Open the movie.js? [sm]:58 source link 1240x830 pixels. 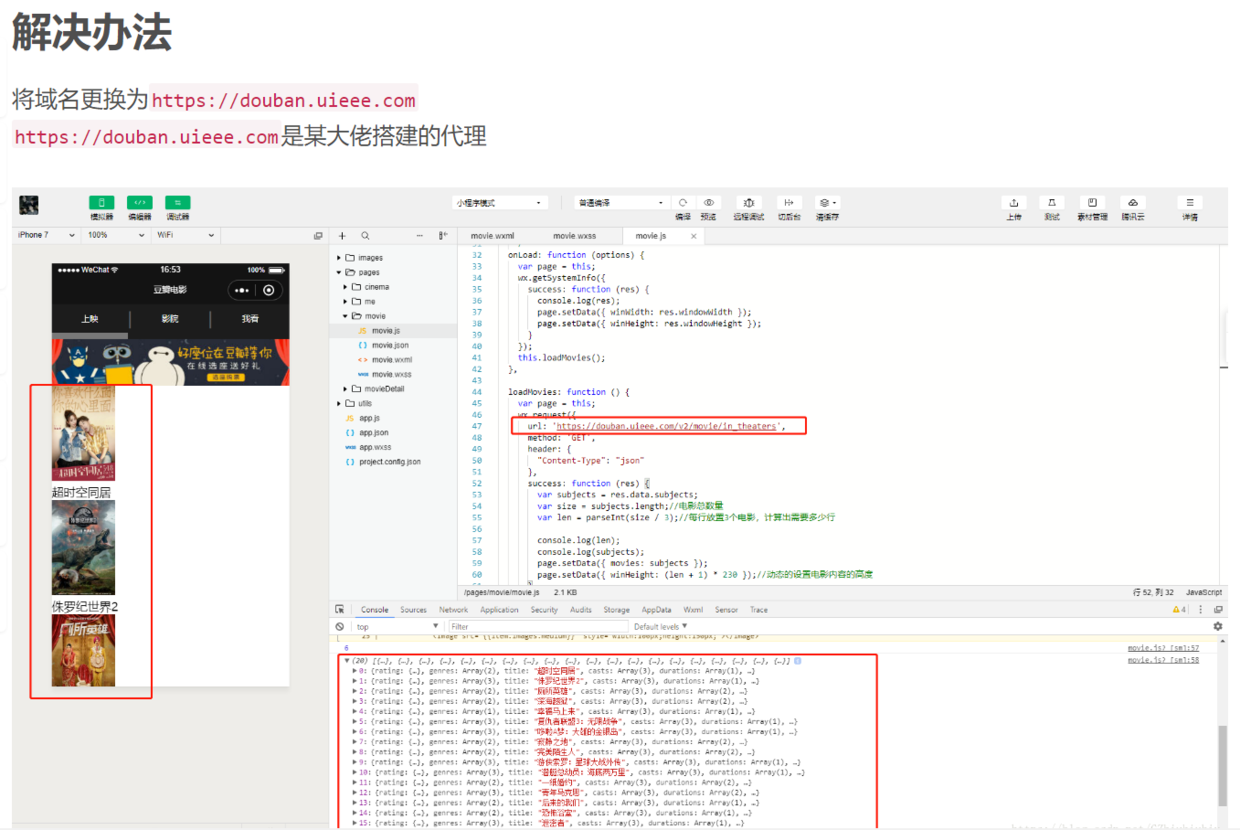[x=1163, y=660]
